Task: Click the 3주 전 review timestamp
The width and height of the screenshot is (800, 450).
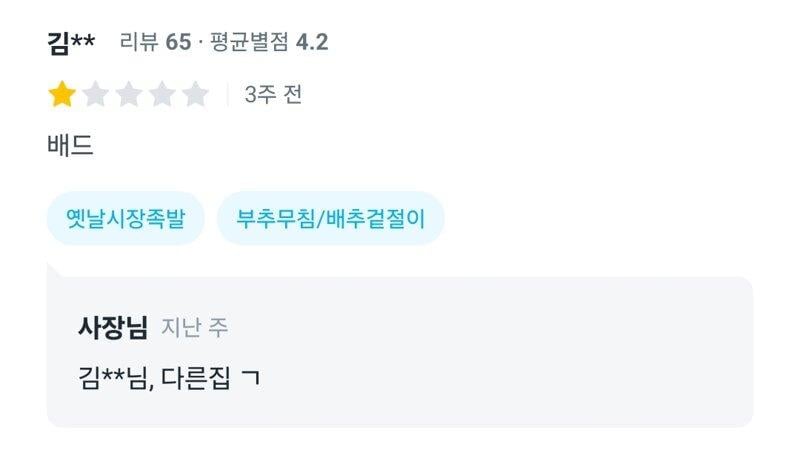Action: (x=273, y=95)
